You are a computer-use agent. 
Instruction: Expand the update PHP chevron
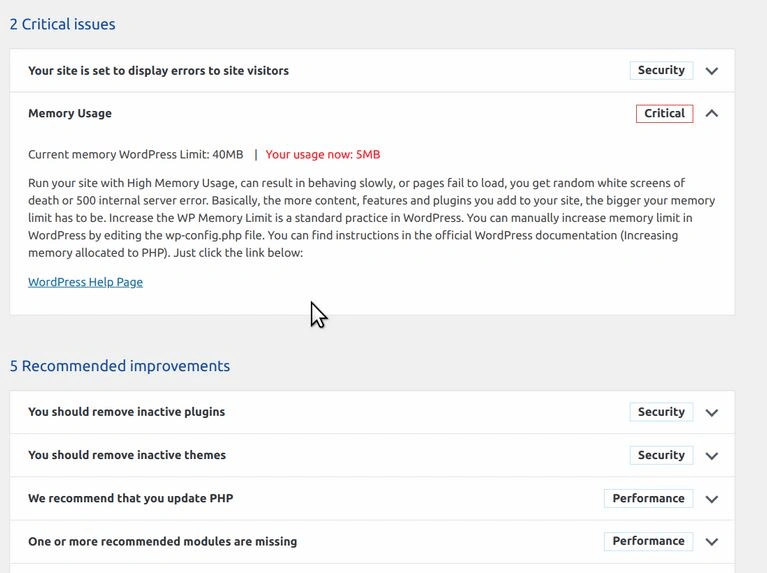point(711,499)
